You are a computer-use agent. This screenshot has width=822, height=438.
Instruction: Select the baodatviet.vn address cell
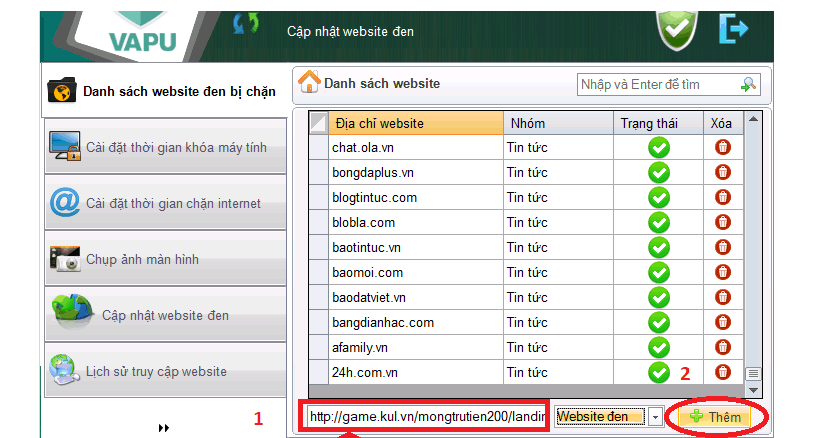click(x=416, y=298)
